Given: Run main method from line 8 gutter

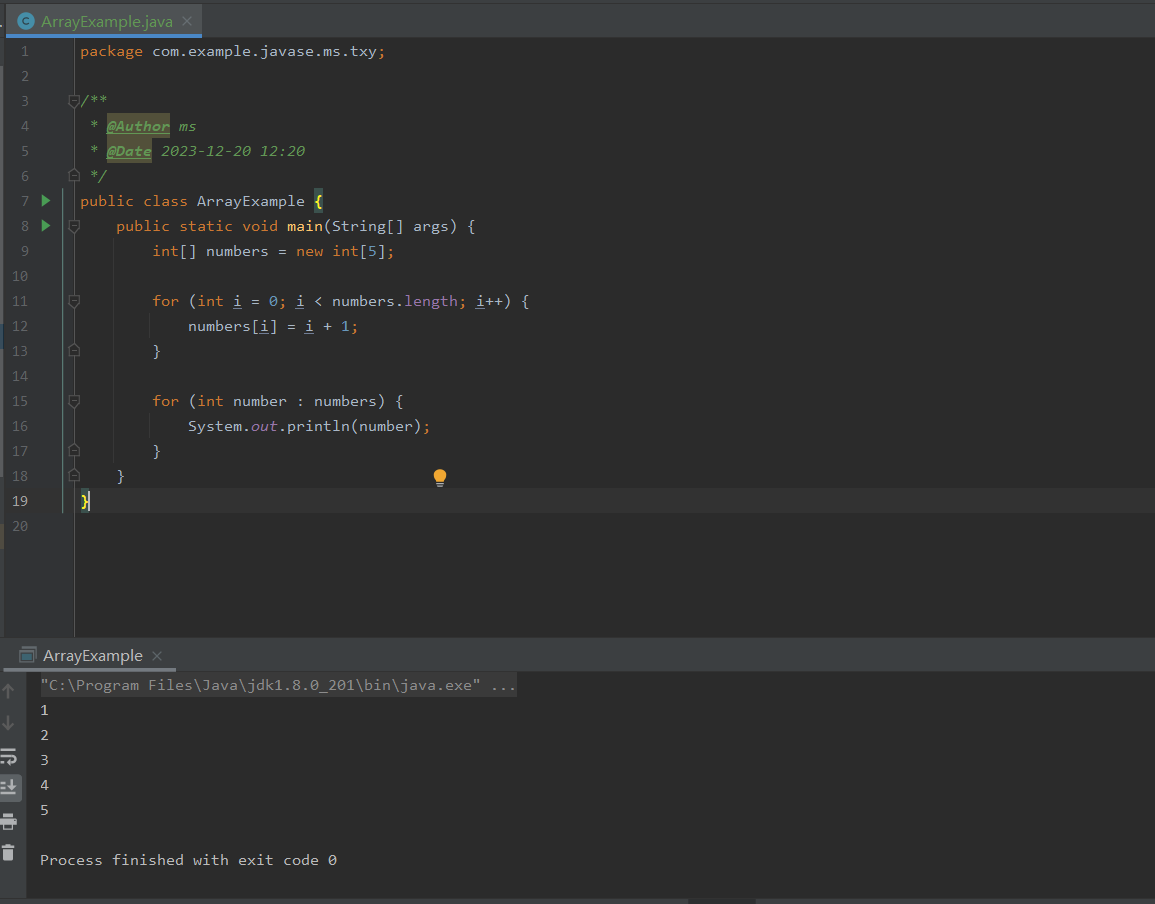Looking at the screenshot, I should pos(46,225).
